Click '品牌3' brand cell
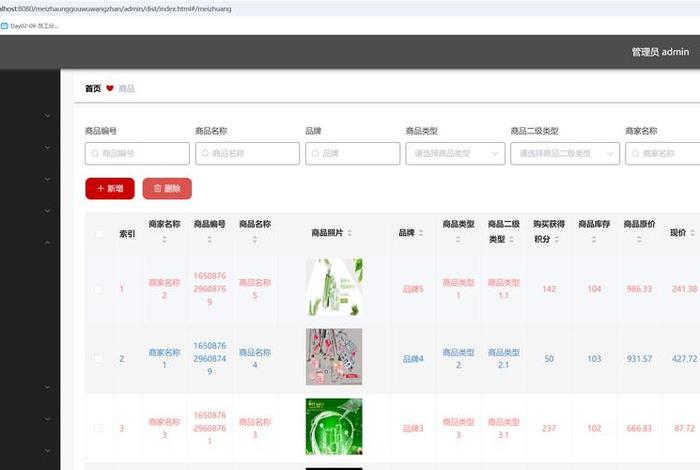 pos(413,428)
